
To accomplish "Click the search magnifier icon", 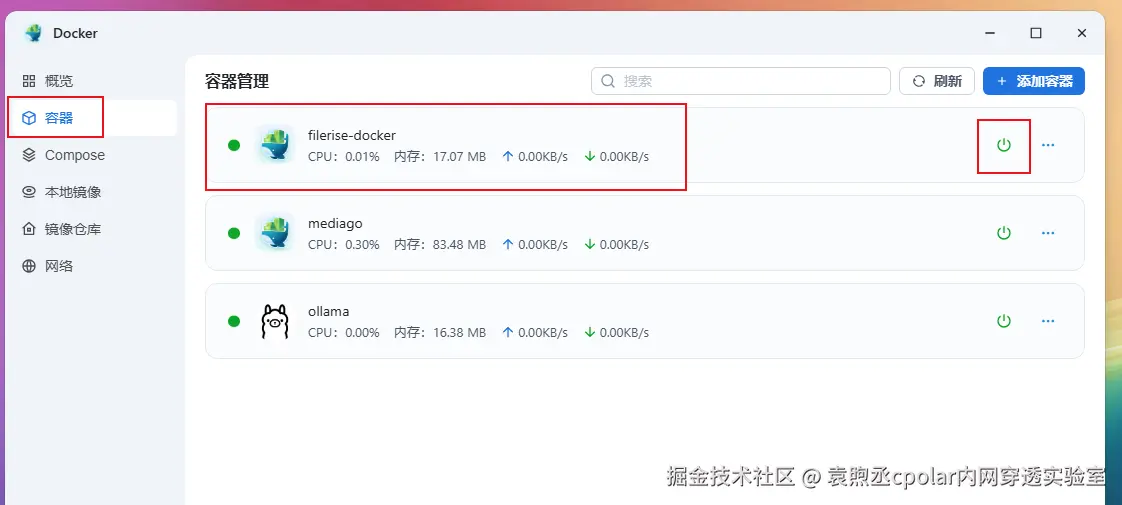I will tap(608, 81).
